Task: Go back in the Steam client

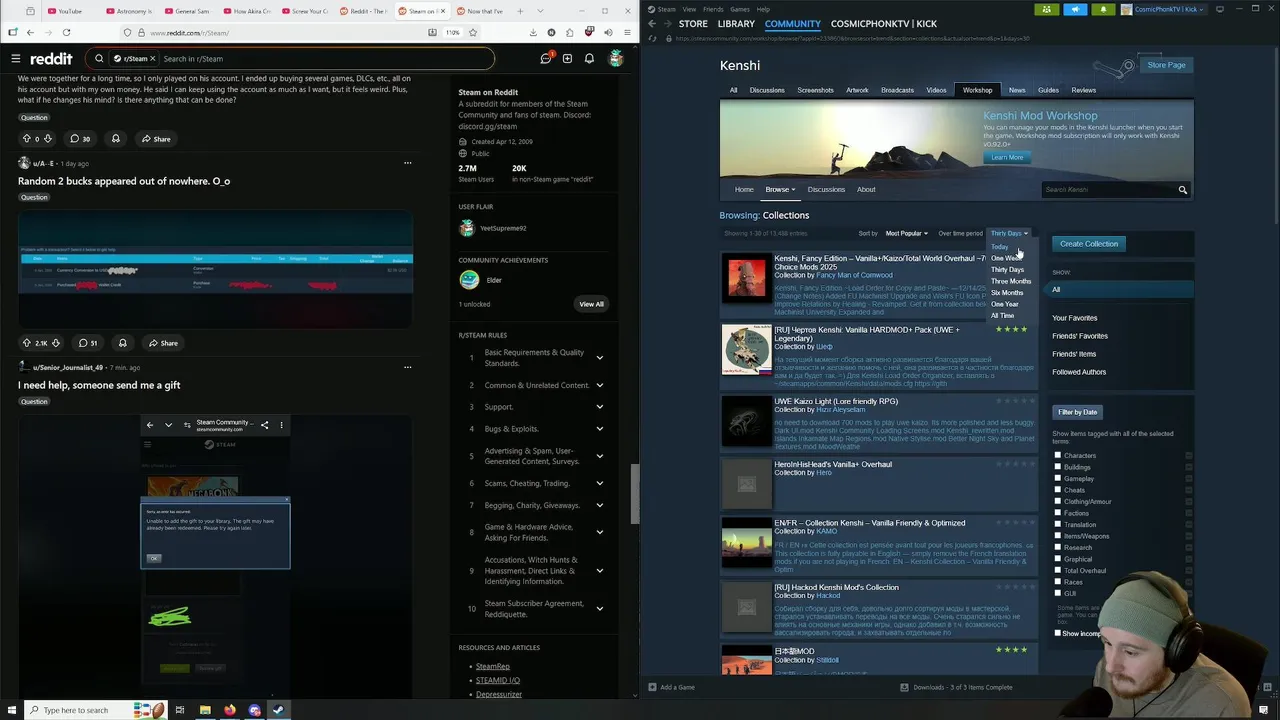Action: 652,24
